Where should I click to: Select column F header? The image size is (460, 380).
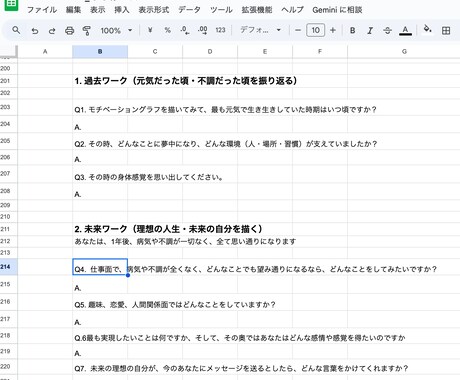tap(320, 52)
